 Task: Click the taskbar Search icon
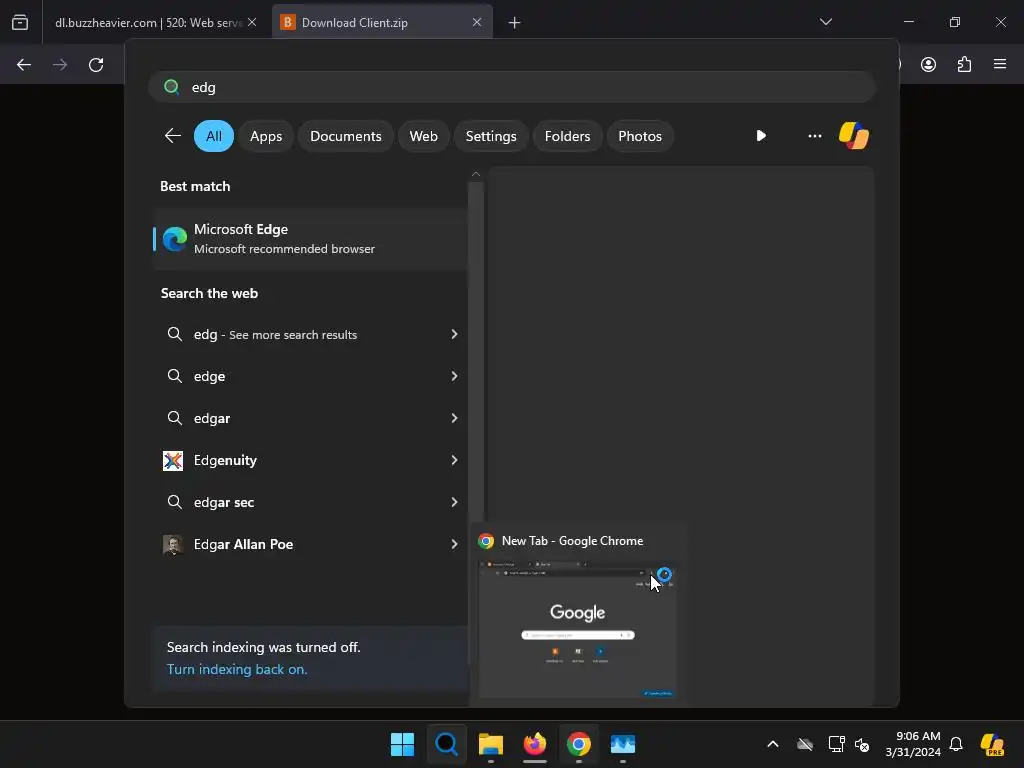pos(447,744)
